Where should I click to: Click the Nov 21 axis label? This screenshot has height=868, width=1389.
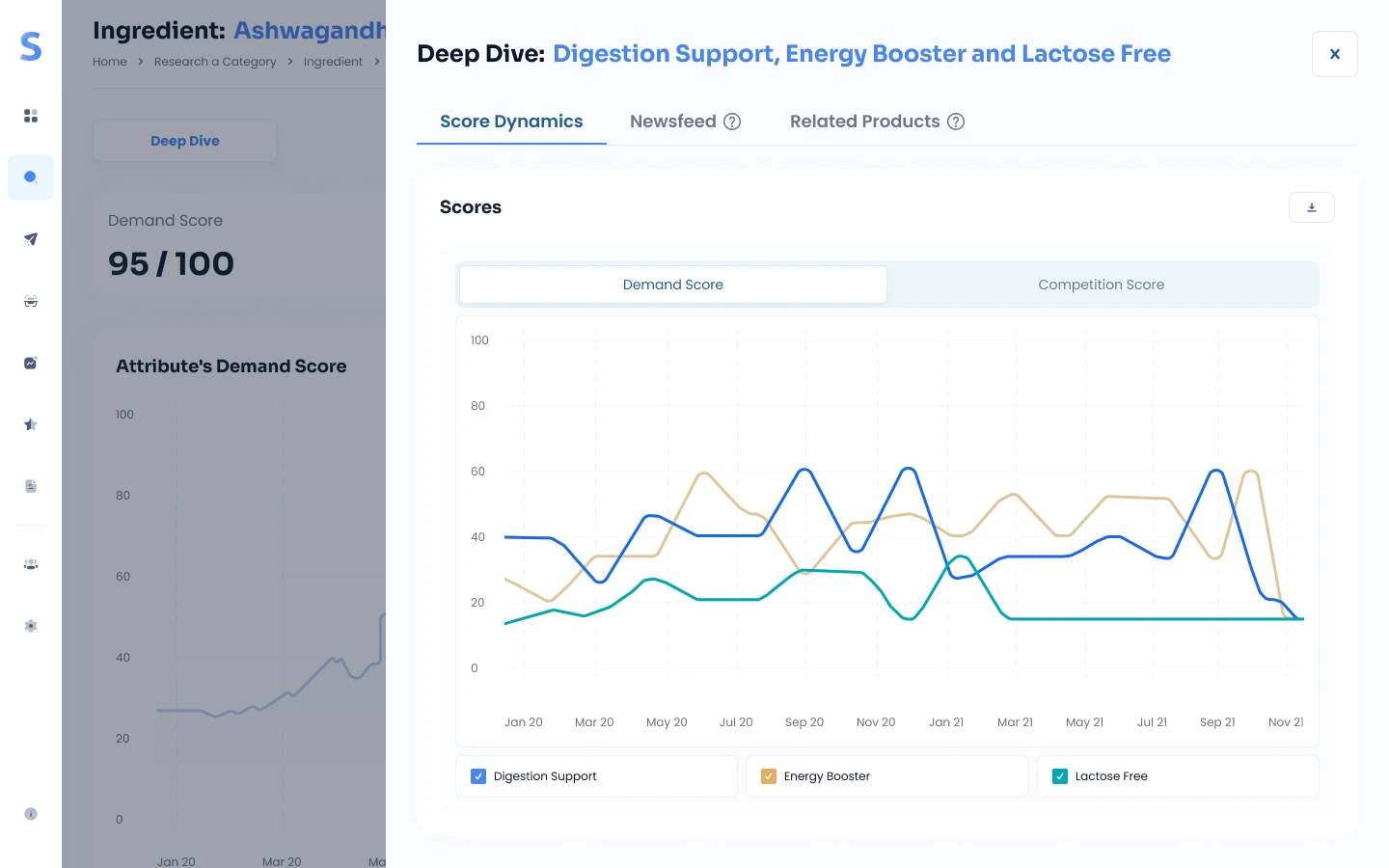(x=1286, y=722)
